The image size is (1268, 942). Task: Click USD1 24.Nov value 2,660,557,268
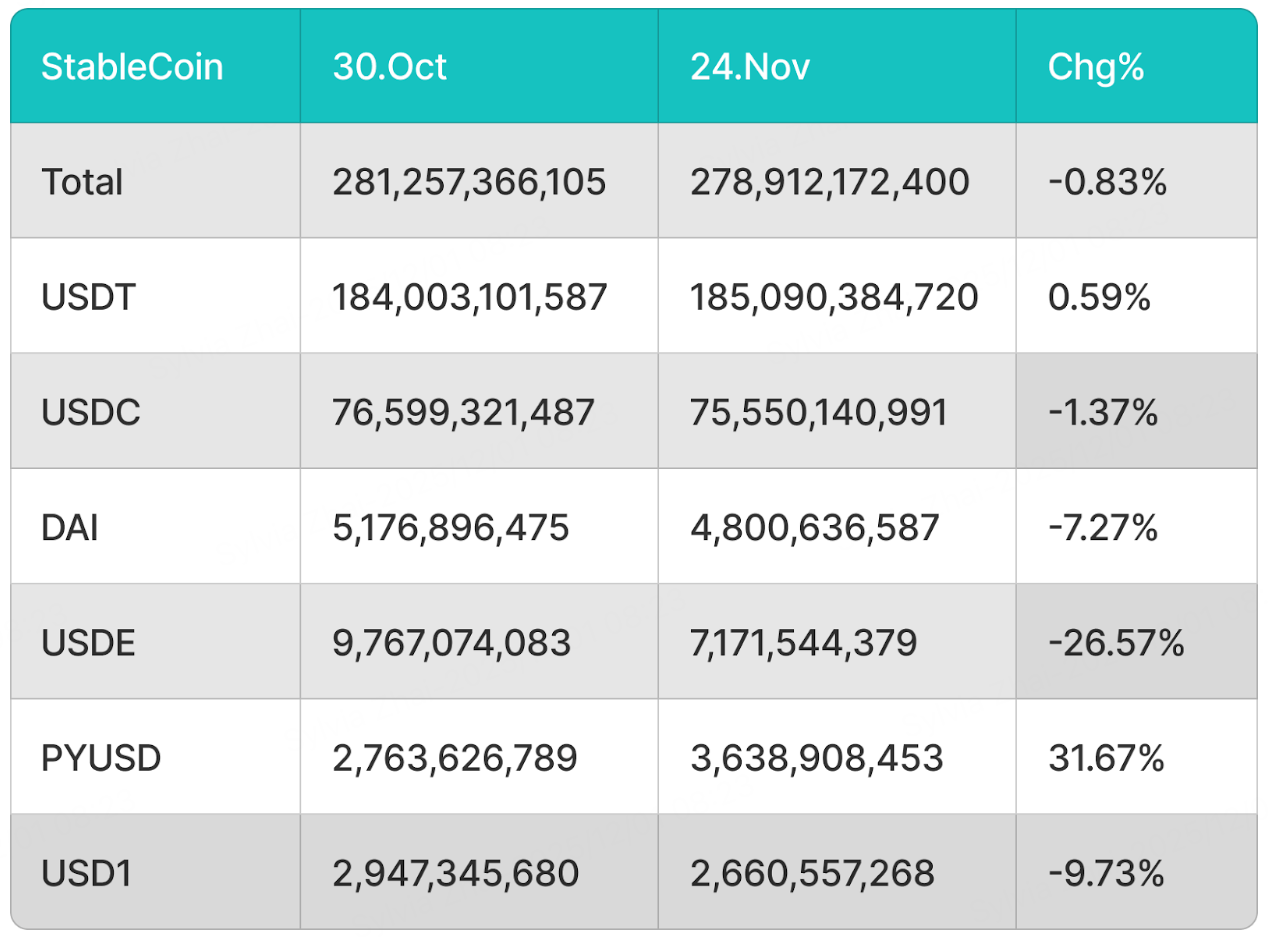pos(812,874)
